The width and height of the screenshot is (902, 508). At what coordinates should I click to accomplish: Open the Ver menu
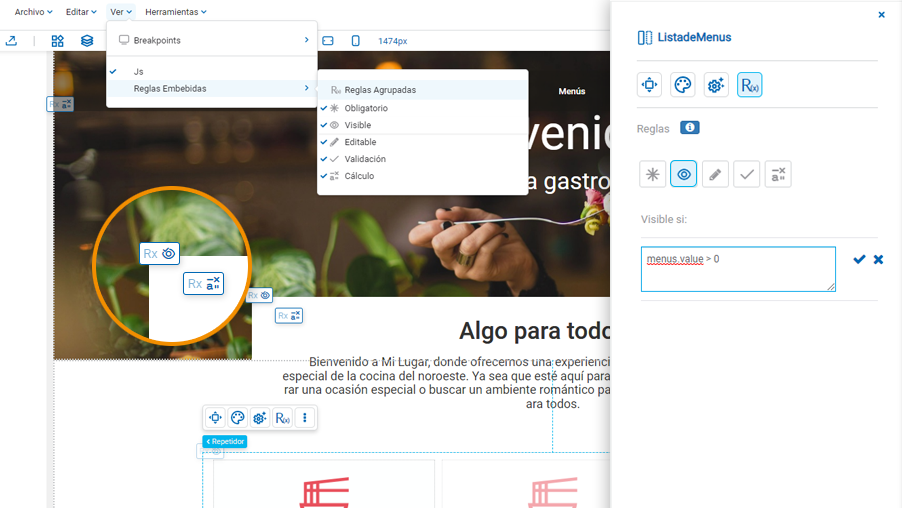121,12
